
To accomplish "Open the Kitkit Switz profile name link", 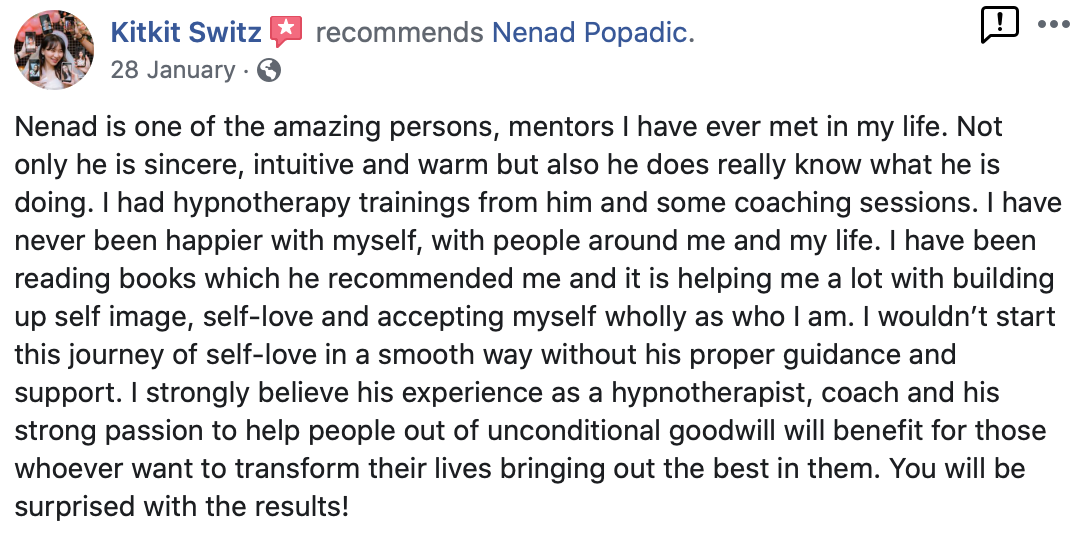I will [186, 33].
